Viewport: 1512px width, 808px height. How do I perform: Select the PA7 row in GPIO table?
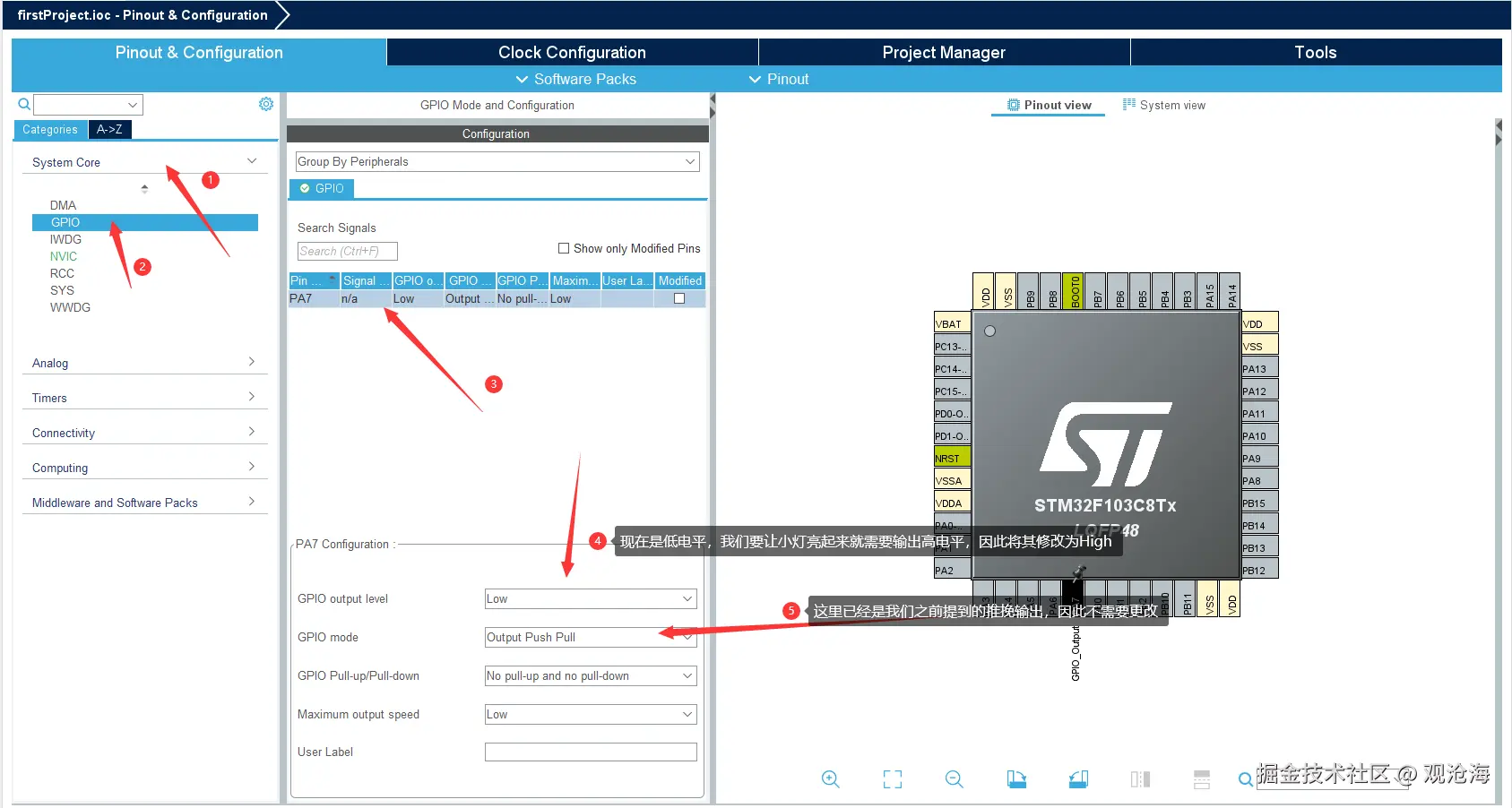click(497, 298)
